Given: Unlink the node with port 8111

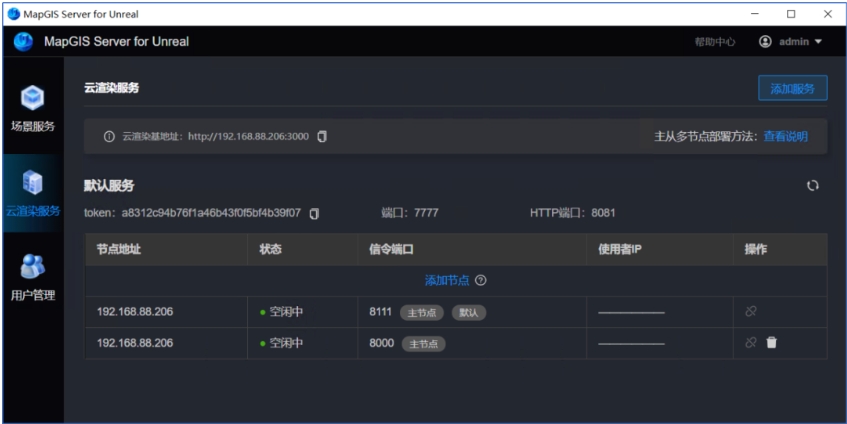Looking at the screenshot, I should (x=751, y=312).
